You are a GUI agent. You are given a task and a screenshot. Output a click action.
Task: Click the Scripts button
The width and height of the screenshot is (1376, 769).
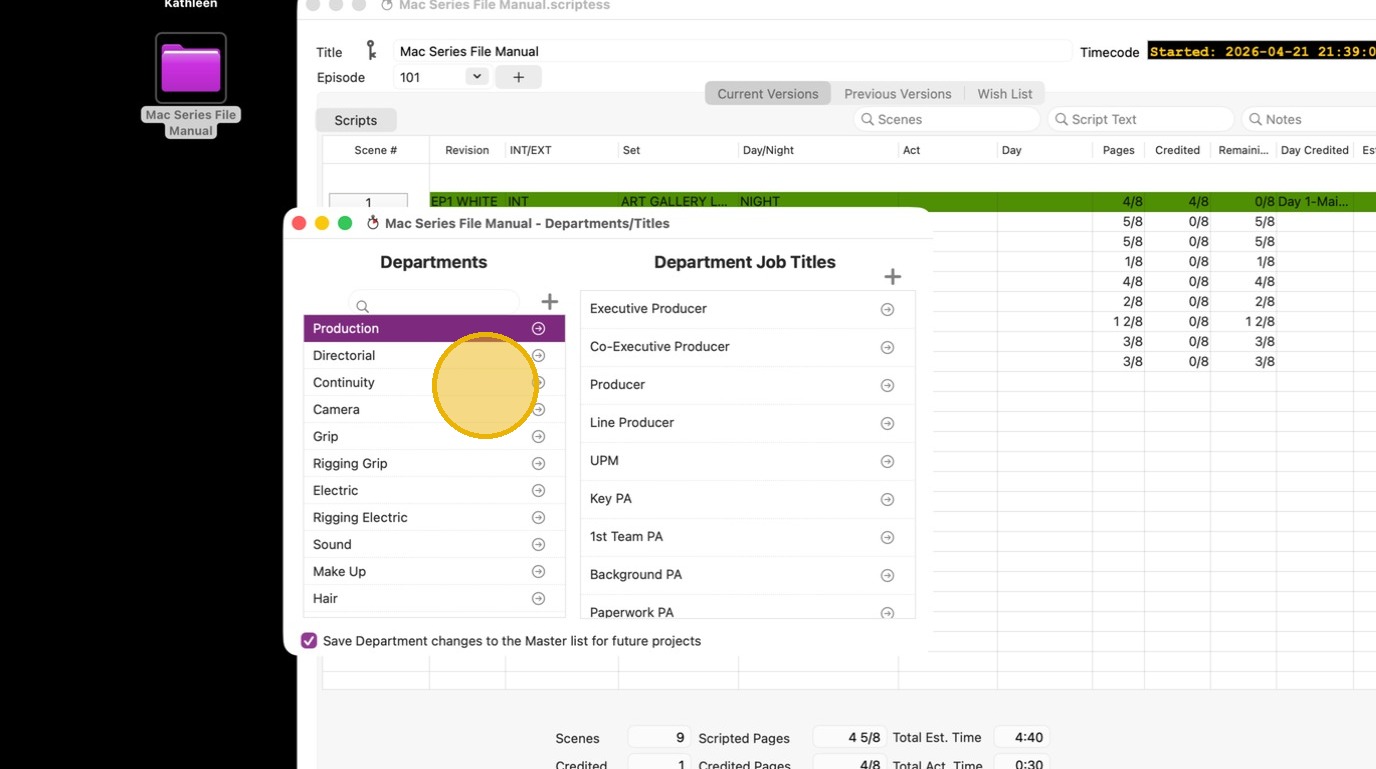click(x=356, y=120)
